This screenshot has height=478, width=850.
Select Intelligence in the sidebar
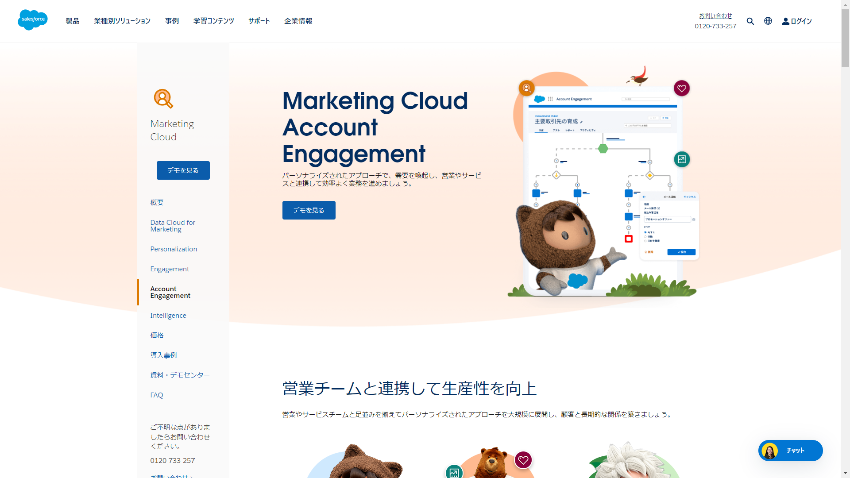(x=168, y=315)
